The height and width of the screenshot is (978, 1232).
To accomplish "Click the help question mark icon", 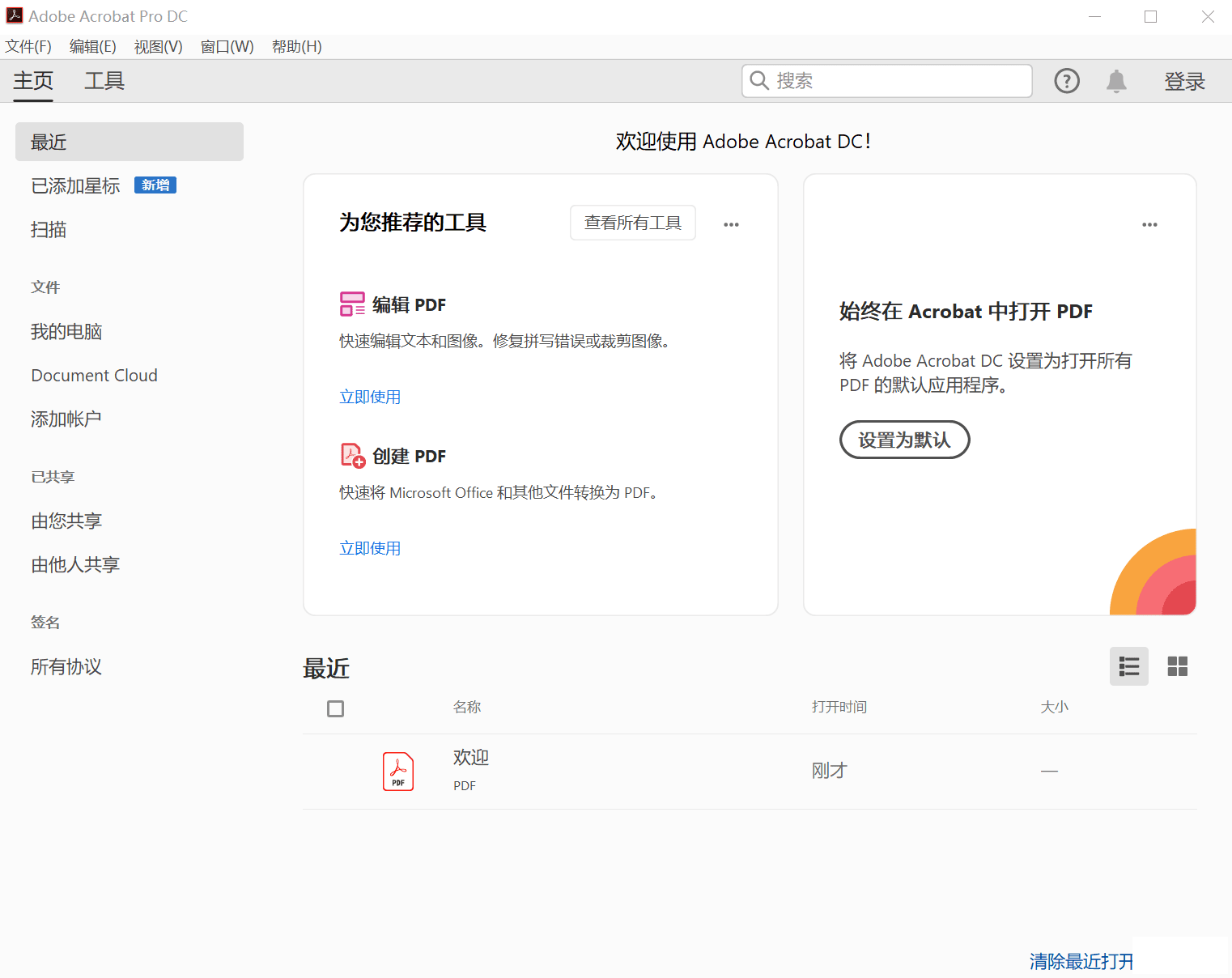I will (1067, 81).
